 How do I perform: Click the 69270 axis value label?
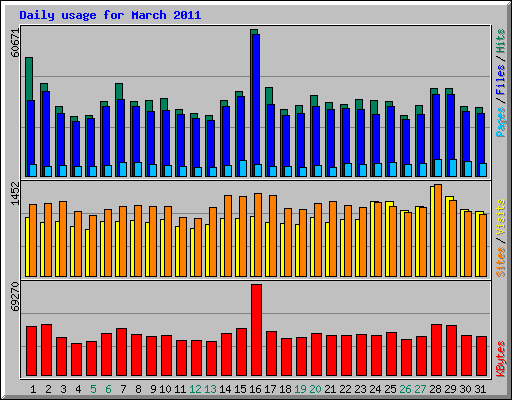coord(15,297)
